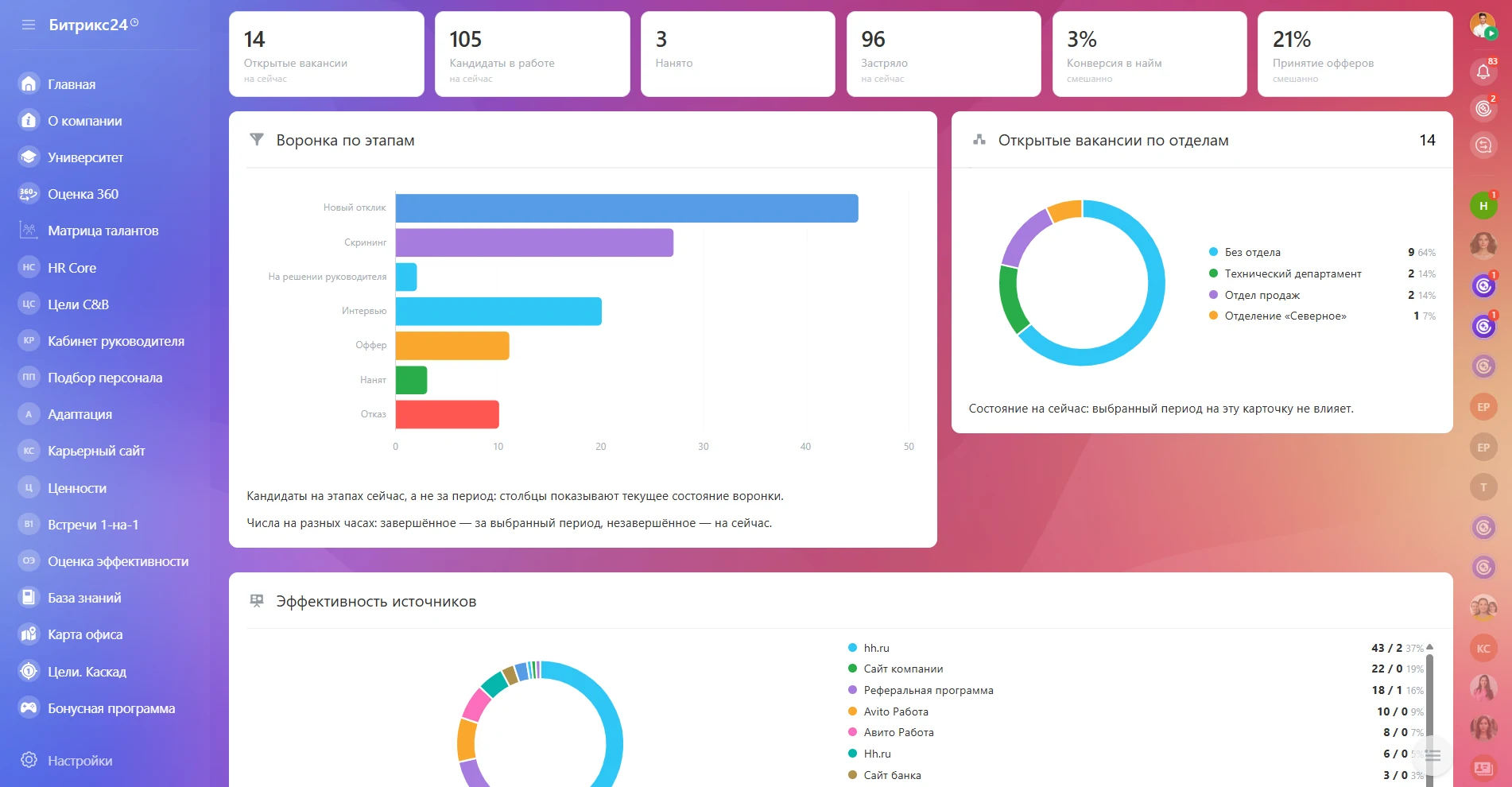
Task: Toggle the hamburger menu in the sidebar header
Action: [x=29, y=25]
